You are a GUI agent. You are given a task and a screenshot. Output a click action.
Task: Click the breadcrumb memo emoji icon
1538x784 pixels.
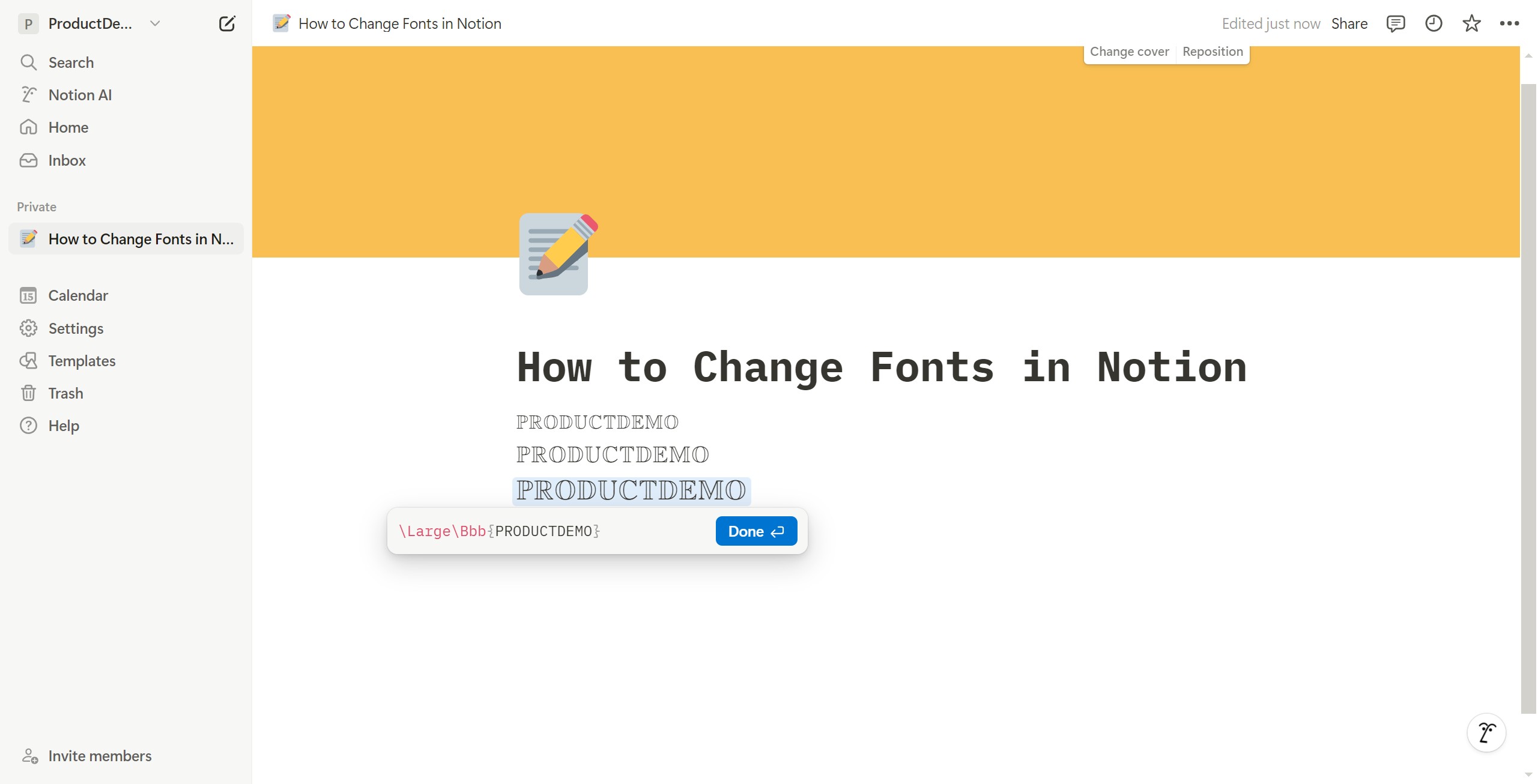281,23
